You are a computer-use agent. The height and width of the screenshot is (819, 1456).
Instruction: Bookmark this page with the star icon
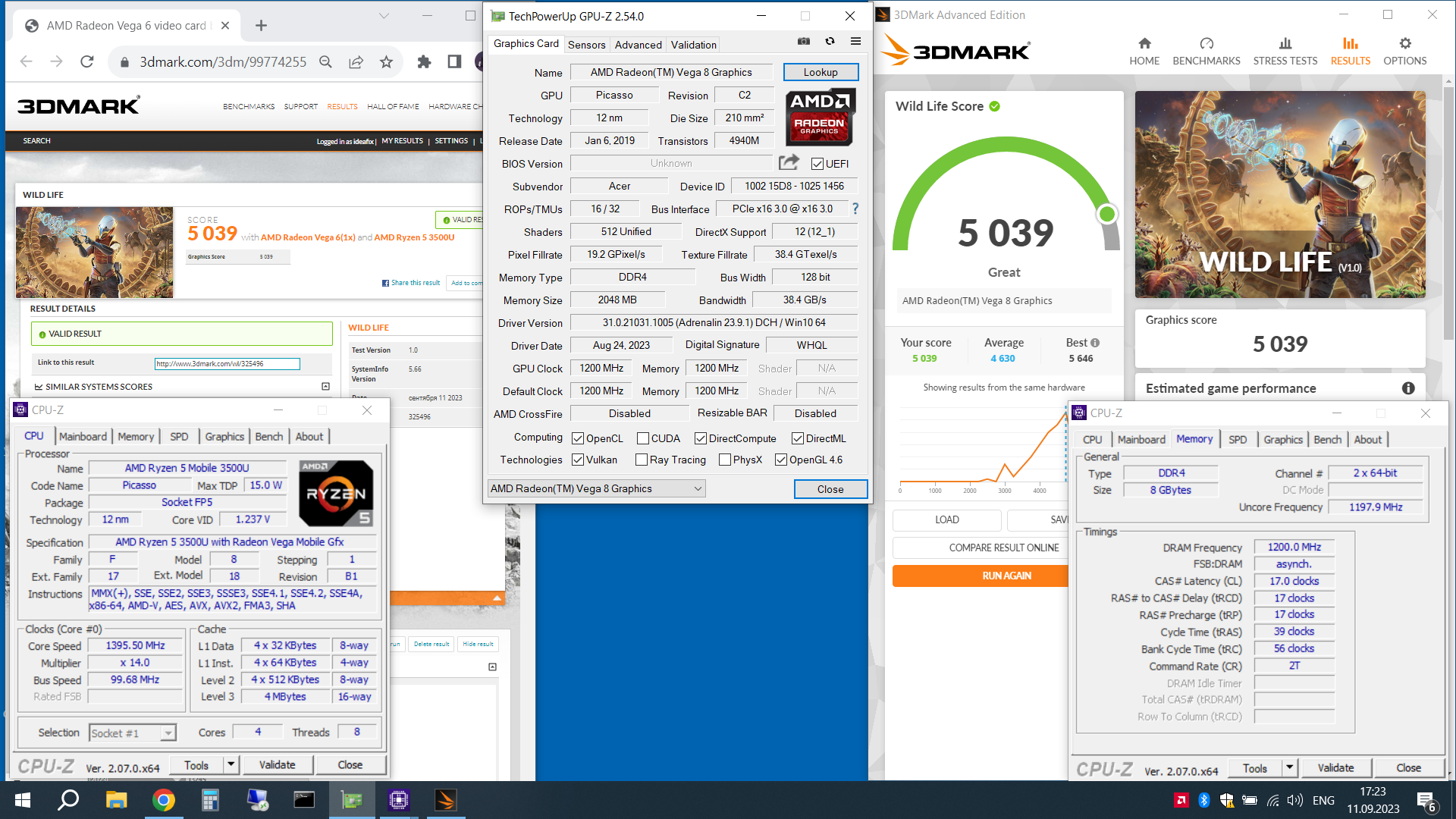click(386, 62)
